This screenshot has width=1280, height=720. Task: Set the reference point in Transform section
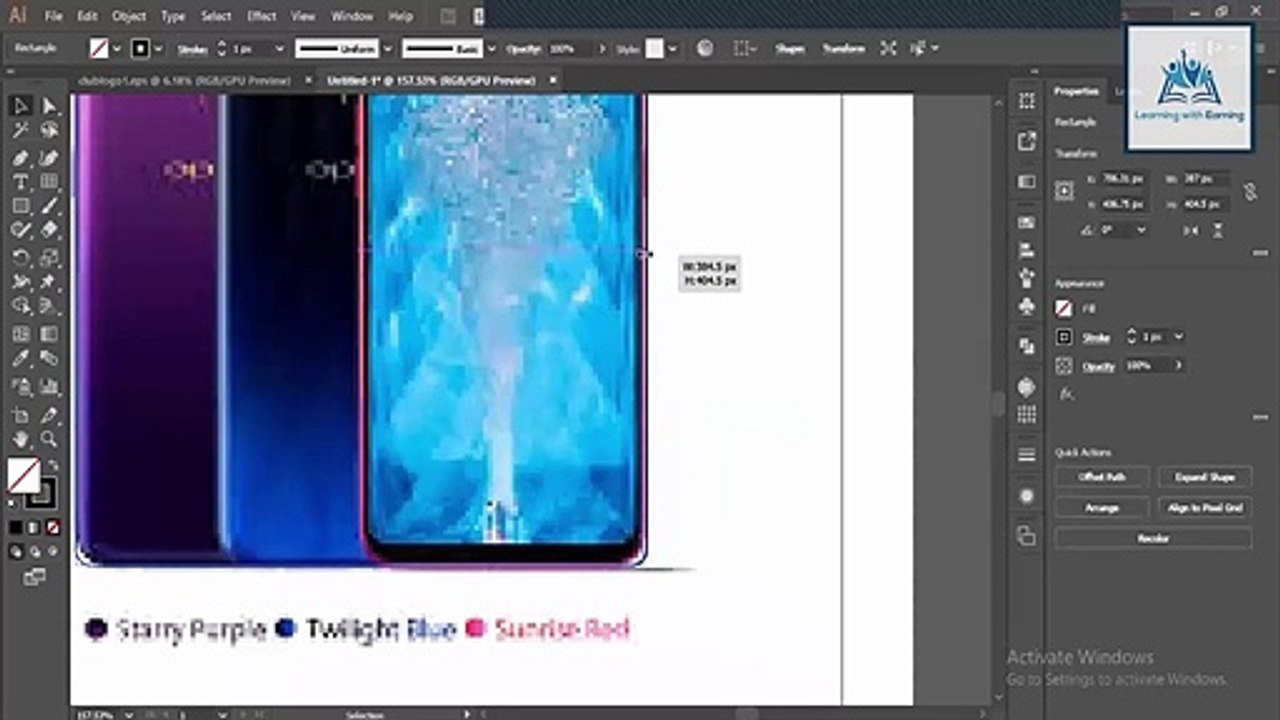[x=1065, y=191]
